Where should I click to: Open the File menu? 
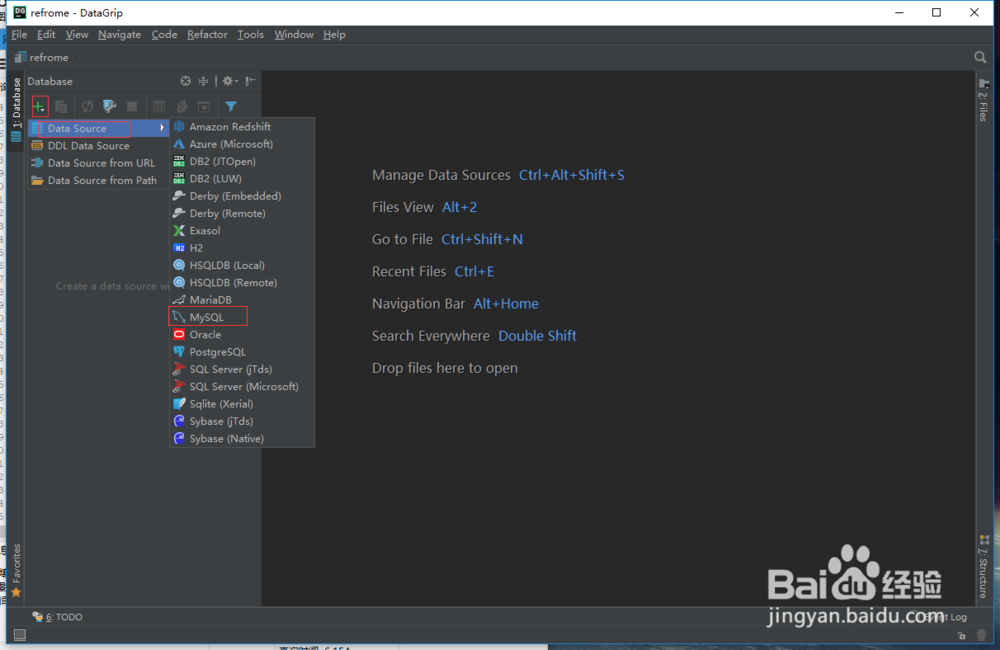coord(19,34)
